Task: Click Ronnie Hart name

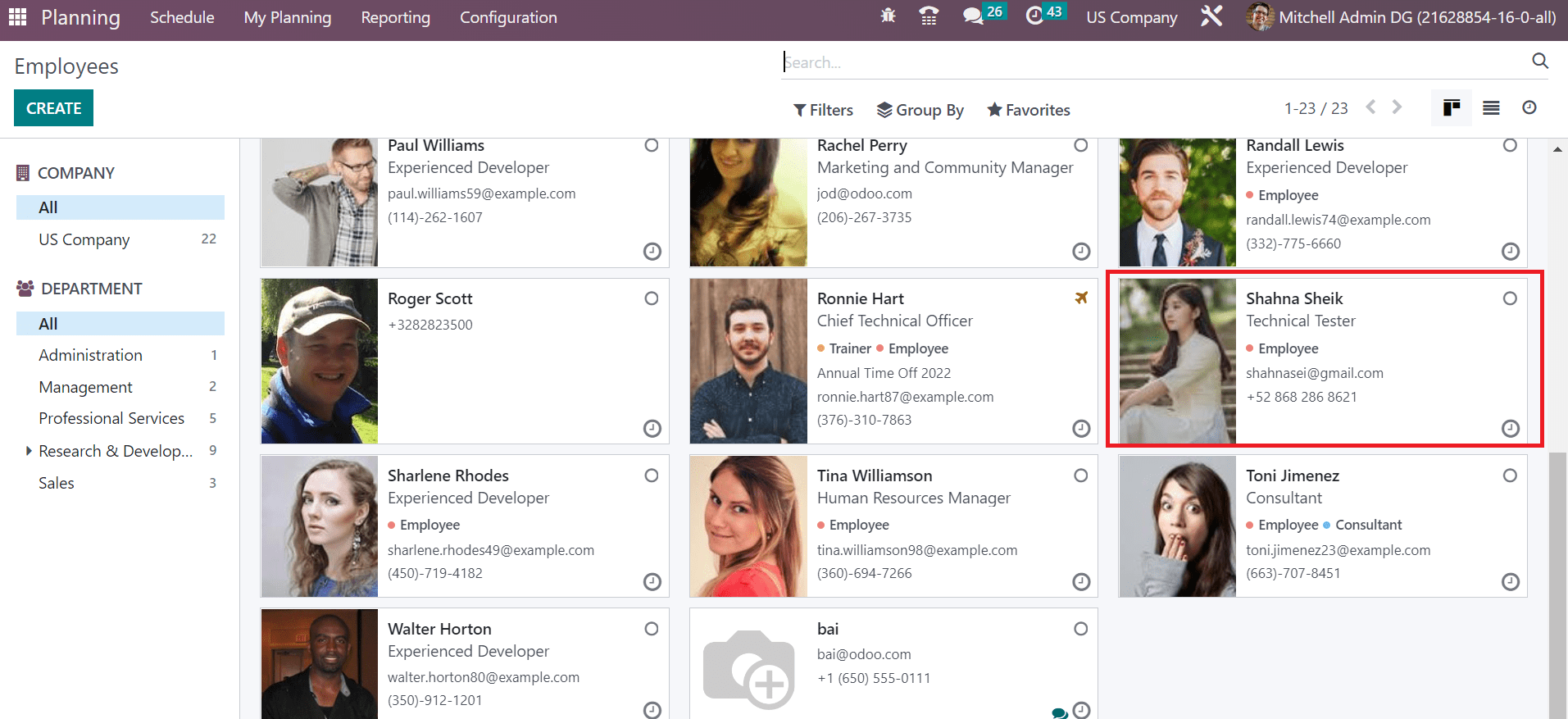Action: pos(860,298)
